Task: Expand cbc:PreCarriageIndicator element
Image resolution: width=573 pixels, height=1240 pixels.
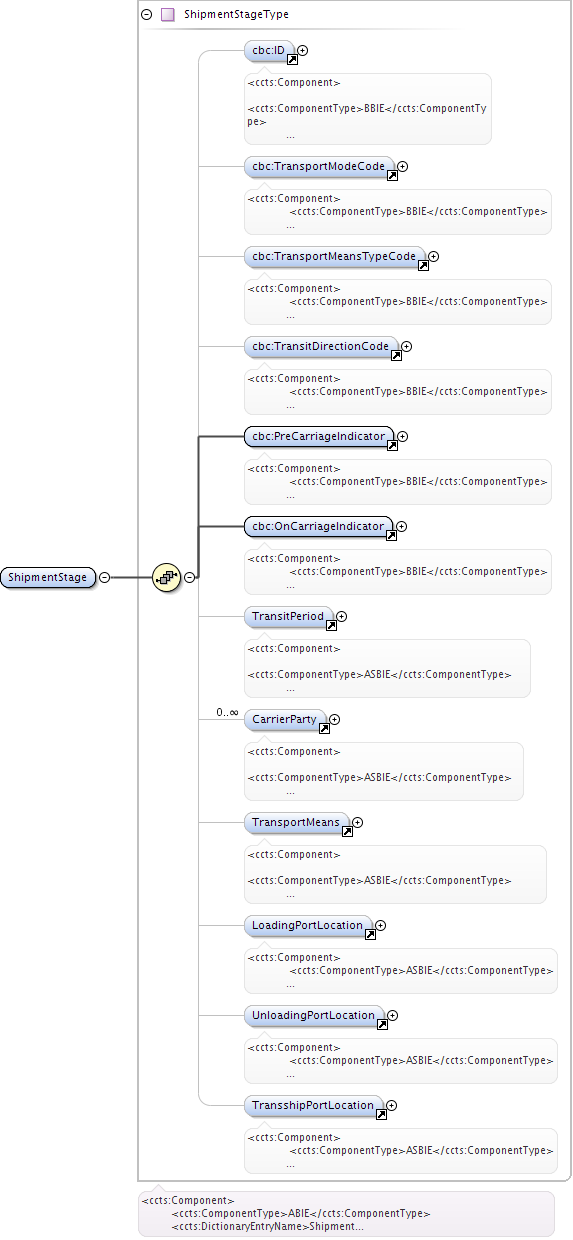Action: (x=403, y=437)
